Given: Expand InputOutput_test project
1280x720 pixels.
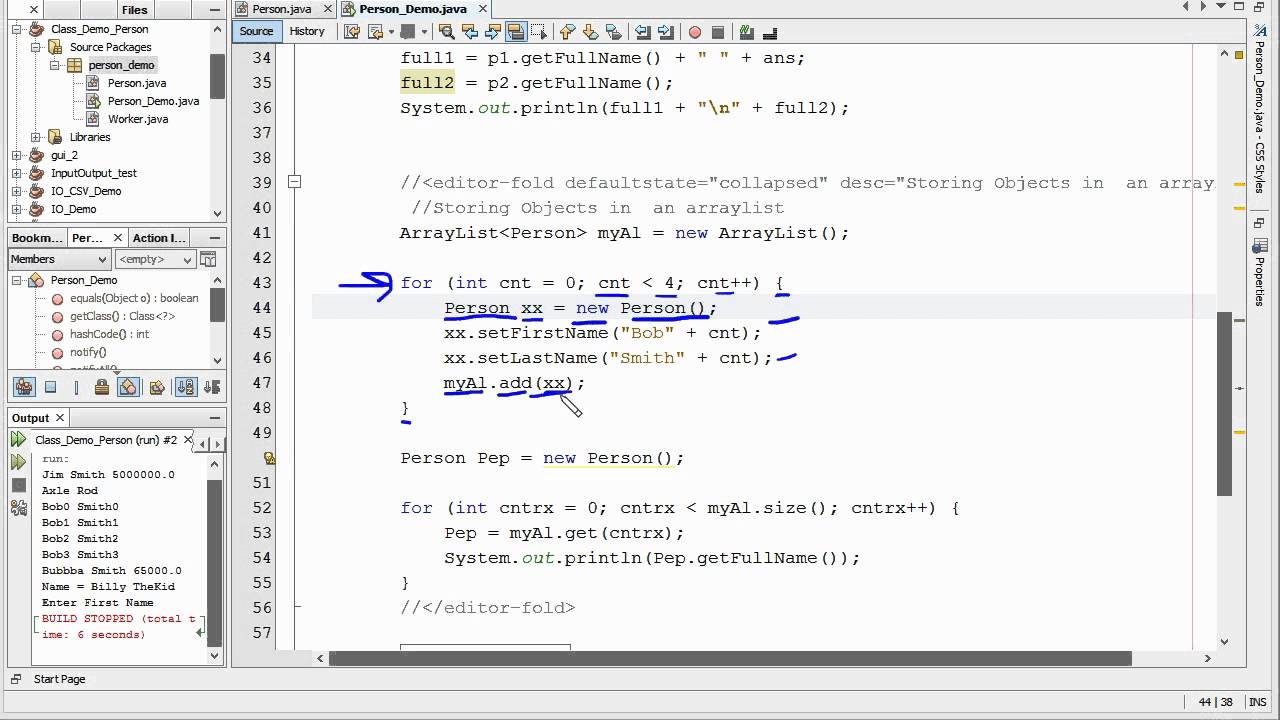Looking at the screenshot, I should [17, 173].
